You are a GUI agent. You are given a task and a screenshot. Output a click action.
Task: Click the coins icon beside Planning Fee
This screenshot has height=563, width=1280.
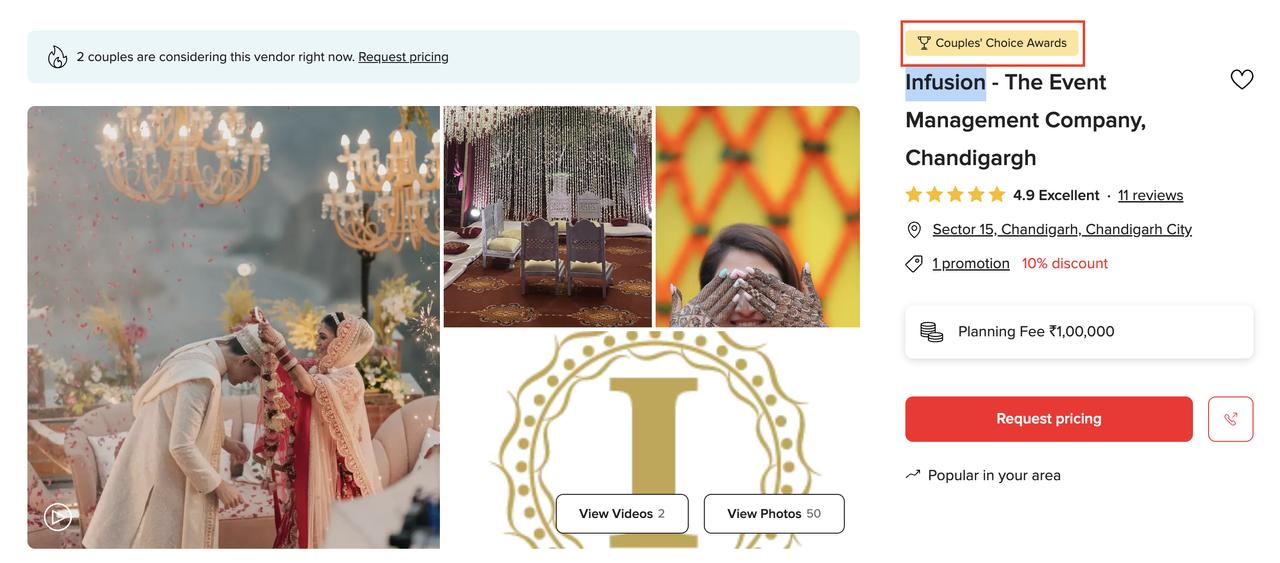(931, 332)
